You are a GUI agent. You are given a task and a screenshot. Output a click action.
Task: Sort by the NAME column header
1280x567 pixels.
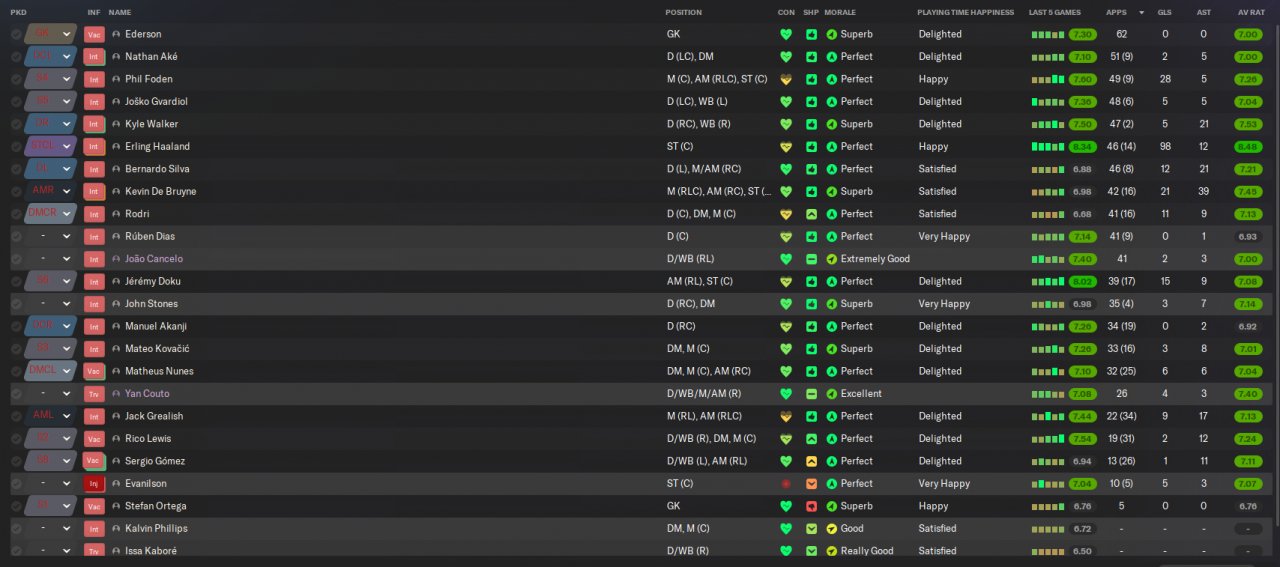coord(120,12)
